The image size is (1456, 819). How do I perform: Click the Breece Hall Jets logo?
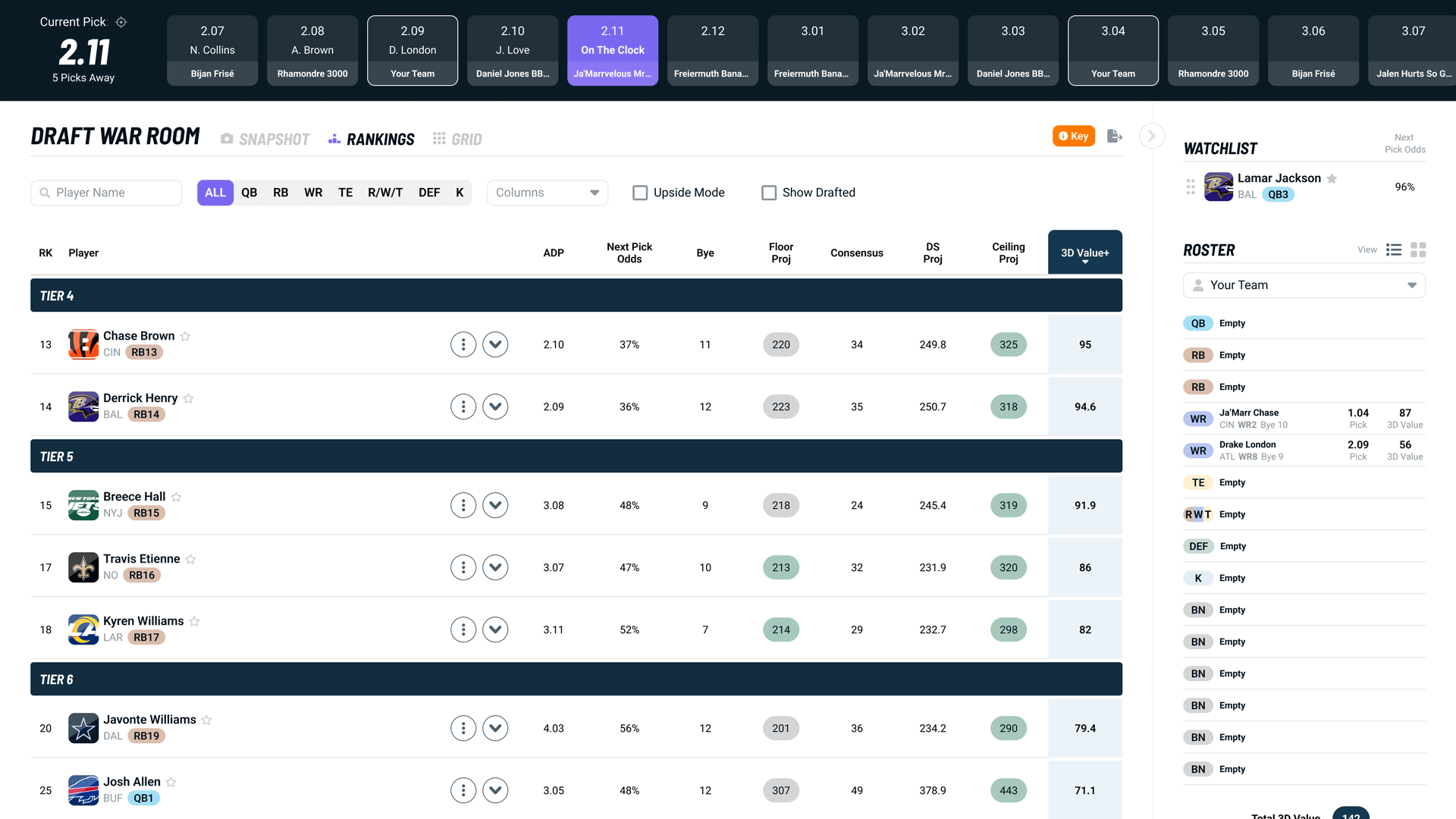pos(83,505)
